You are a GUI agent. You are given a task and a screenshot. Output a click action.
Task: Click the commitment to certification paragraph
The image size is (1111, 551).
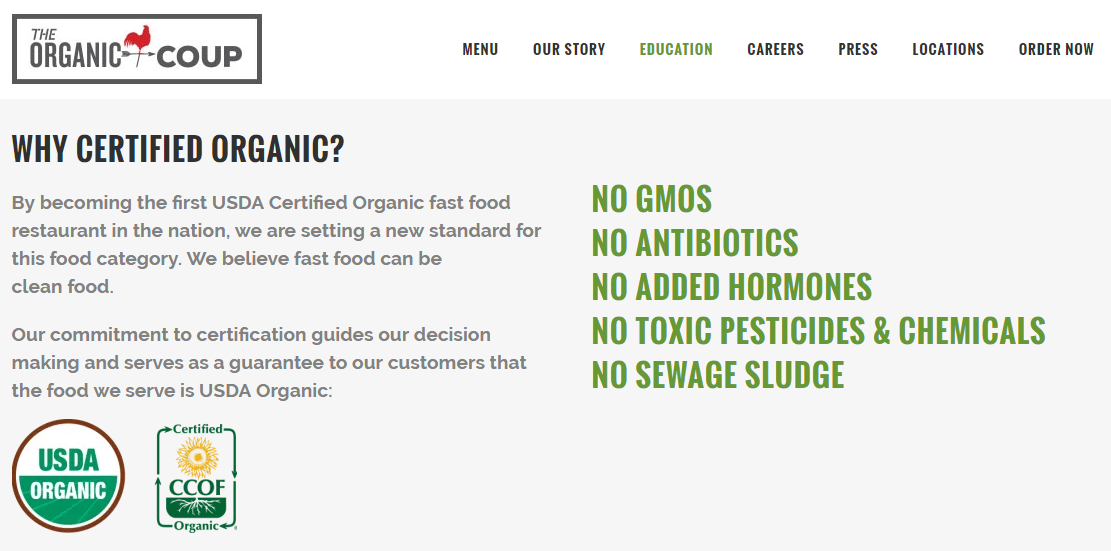click(269, 363)
